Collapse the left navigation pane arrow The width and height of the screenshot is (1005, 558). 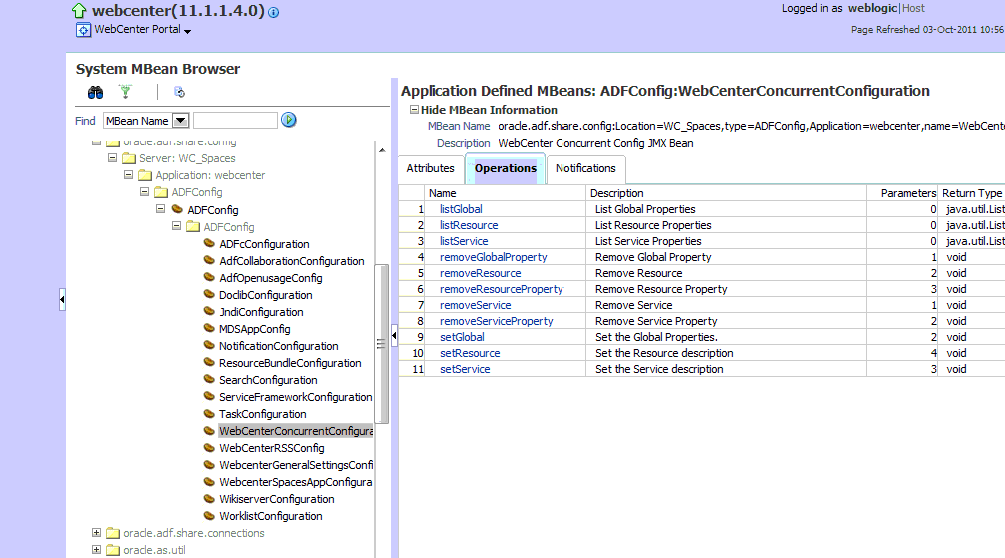[62, 299]
